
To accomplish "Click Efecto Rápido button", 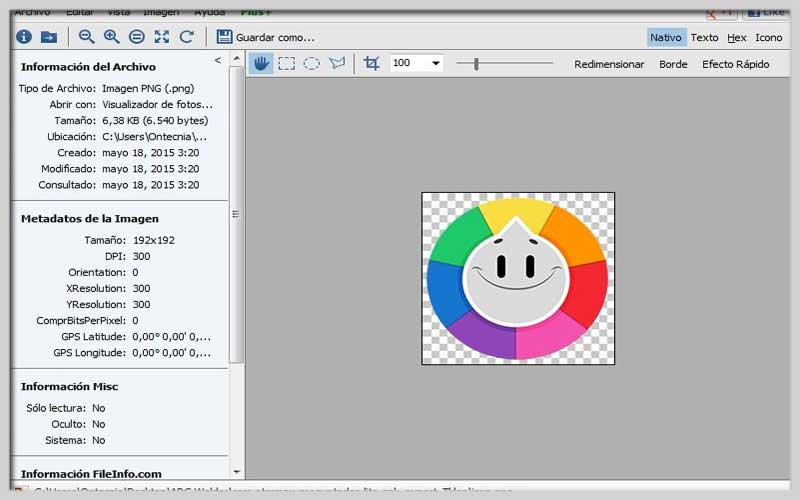I will (736, 64).
